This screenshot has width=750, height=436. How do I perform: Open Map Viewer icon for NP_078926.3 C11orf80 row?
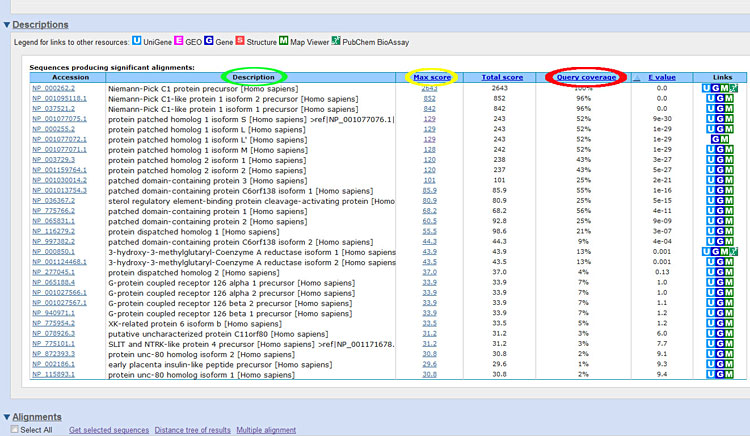729,334
